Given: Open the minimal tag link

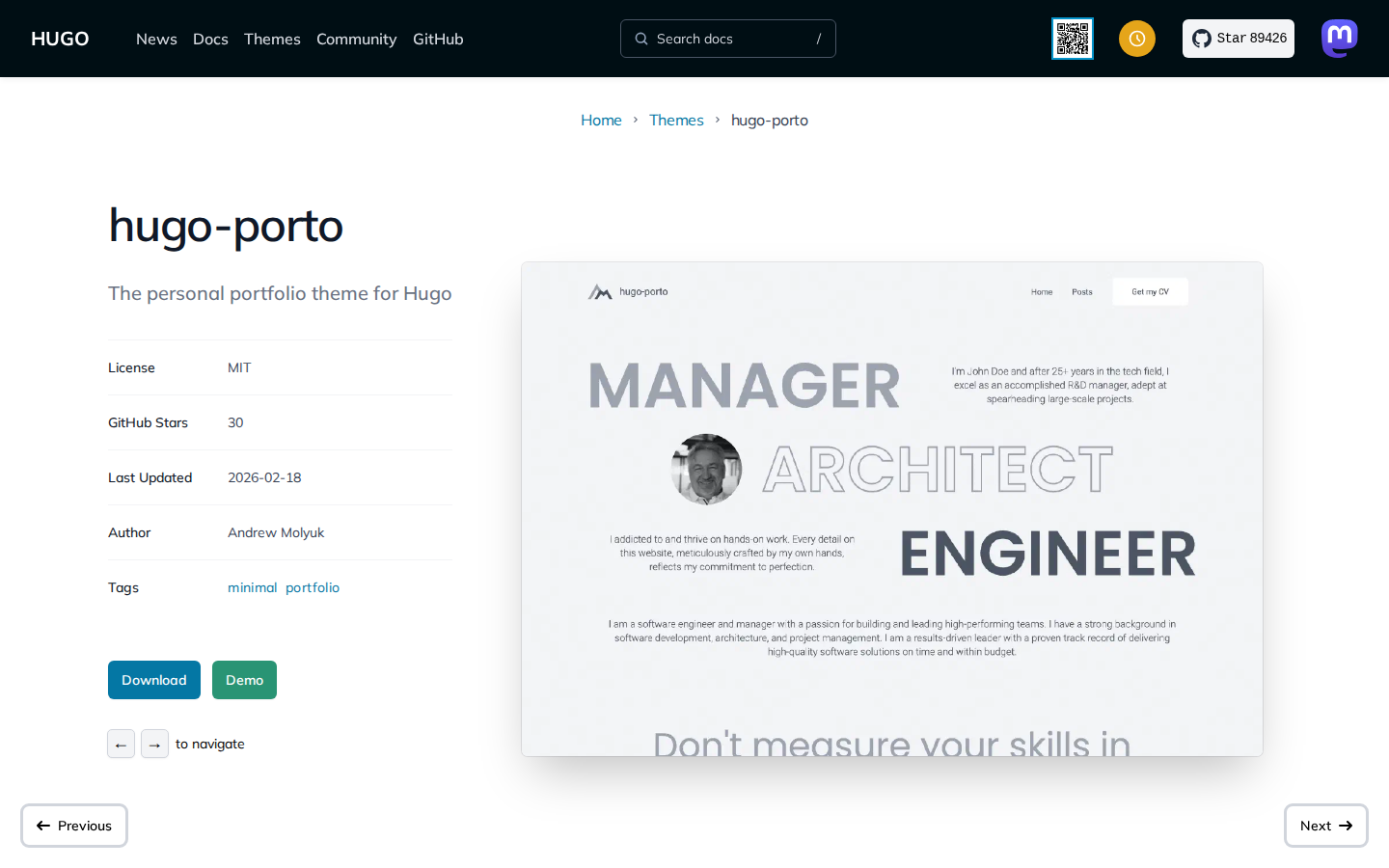Looking at the screenshot, I should (x=252, y=587).
